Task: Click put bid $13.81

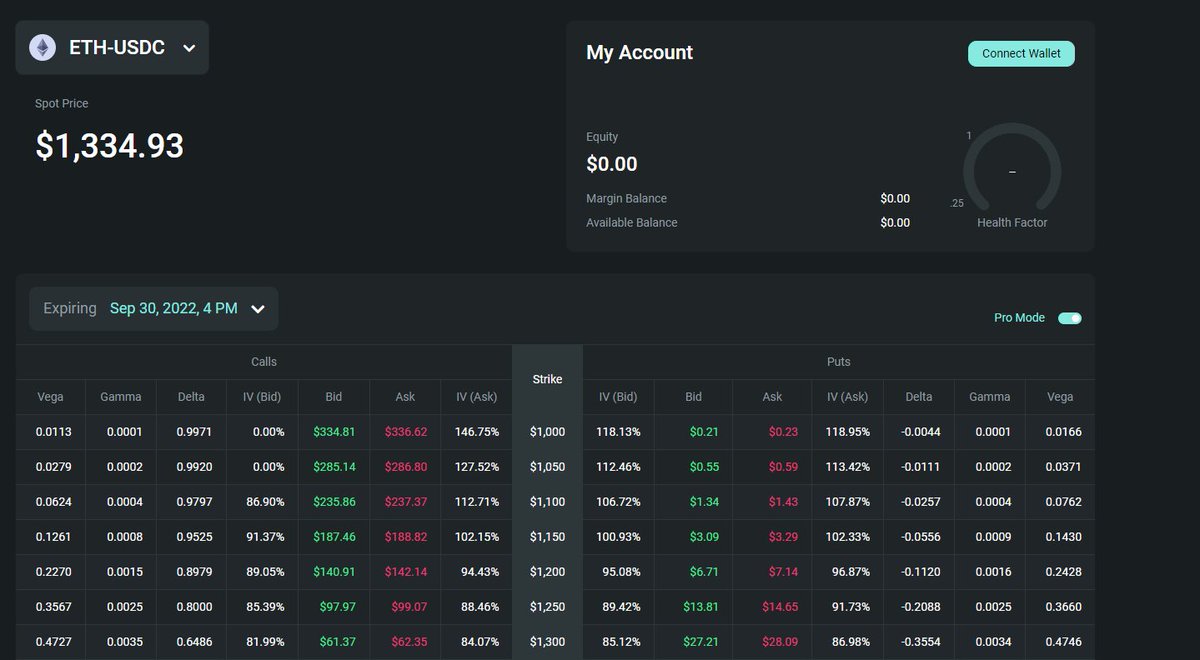Action: pyautogui.click(x=702, y=607)
